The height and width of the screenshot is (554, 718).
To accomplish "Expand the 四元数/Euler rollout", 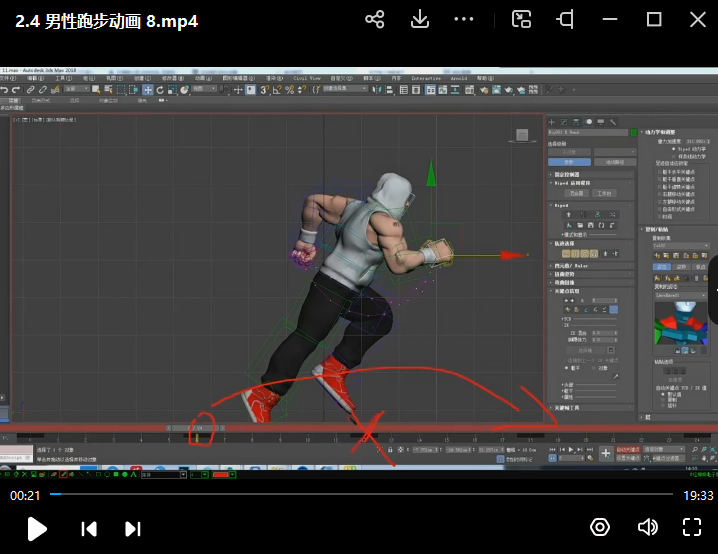I will pos(572,265).
